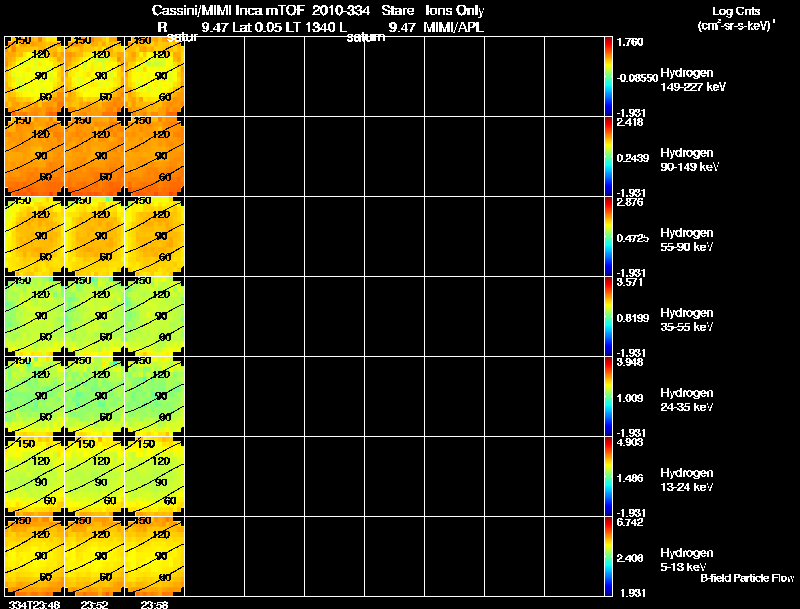The image size is (800, 609).
Task: Choose the 24-35 keV image at 23:52
Action: tap(94, 396)
